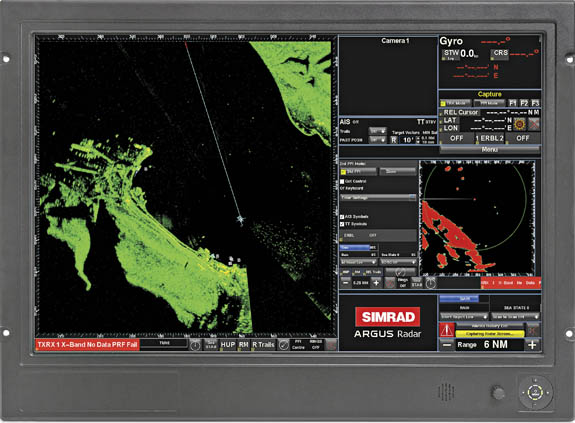Increase radar range with plus button
This screenshot has width=575, height=423.
click(532, 345)
